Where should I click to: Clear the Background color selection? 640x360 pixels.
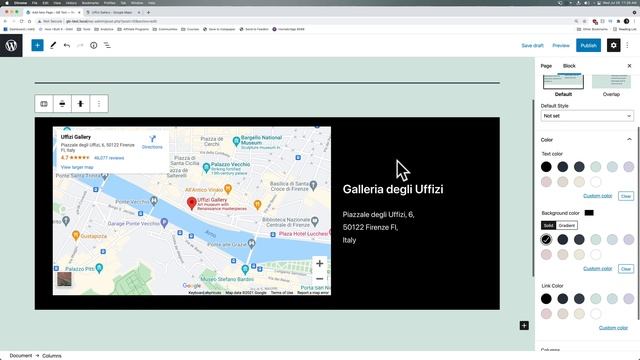point(626,269)
